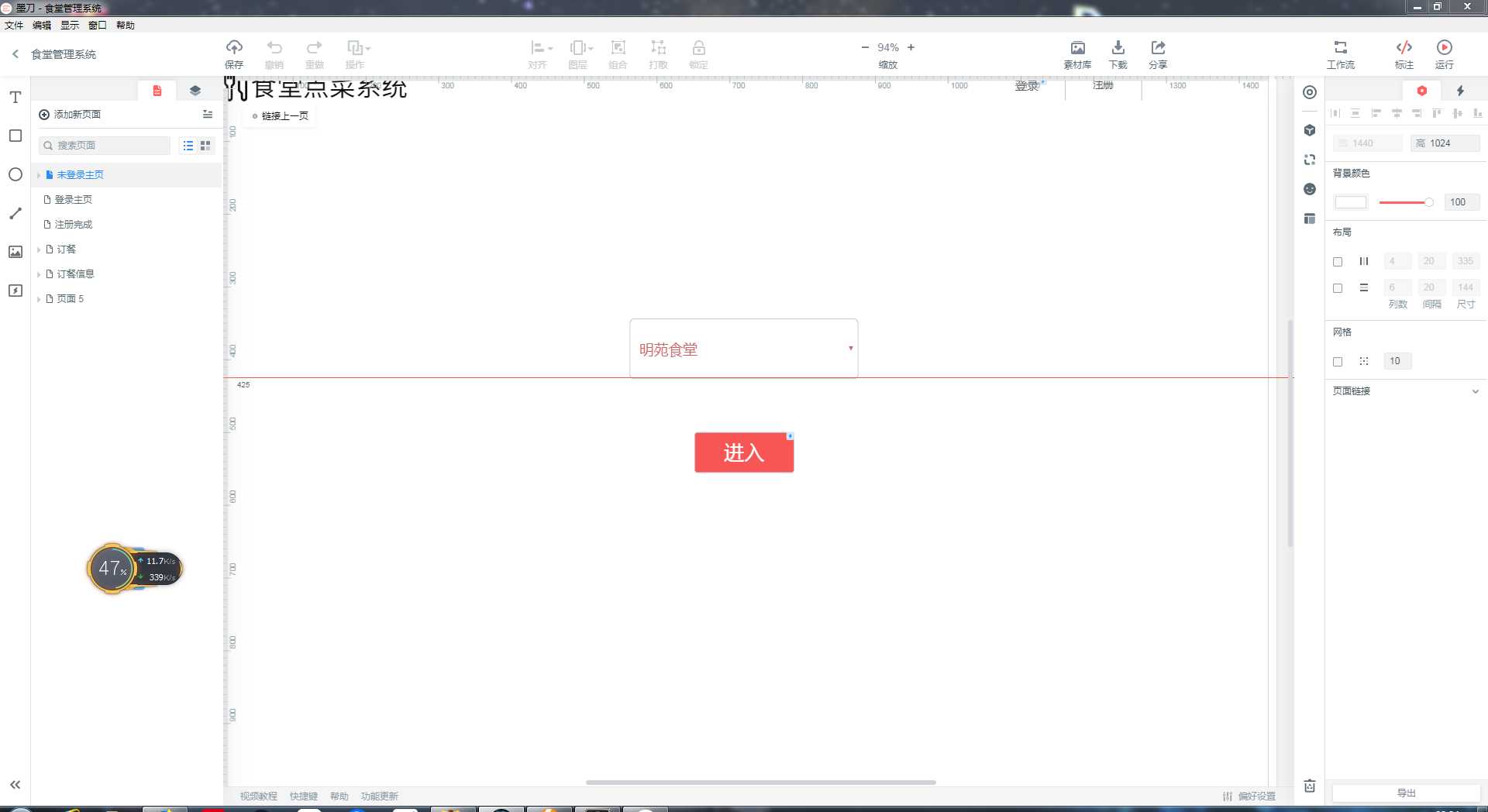Viewport: 1488px width, 812px height.
Task: Focus the 搜索页面 search field
Action: (x=105, y=146)
